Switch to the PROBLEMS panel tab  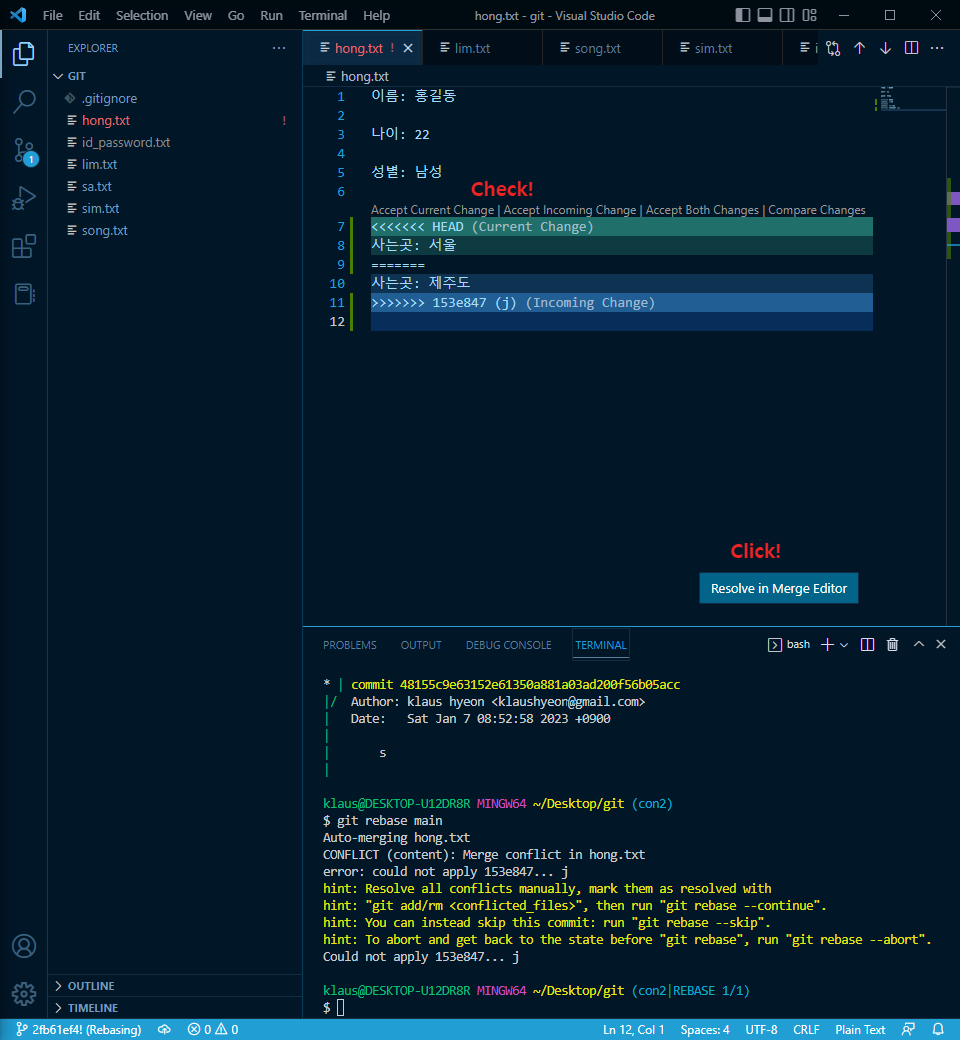pyautogui.click(x=350, y=645)
